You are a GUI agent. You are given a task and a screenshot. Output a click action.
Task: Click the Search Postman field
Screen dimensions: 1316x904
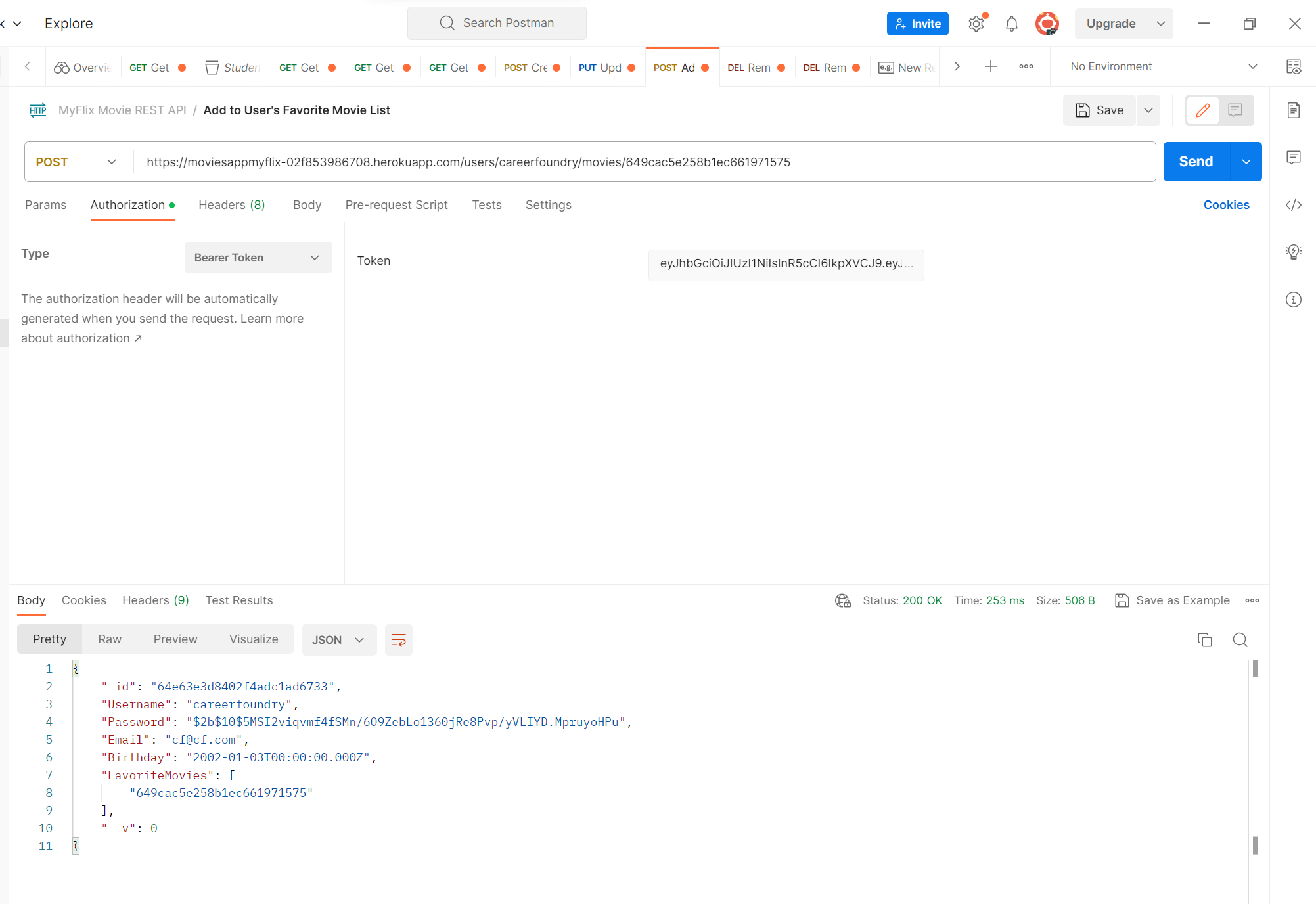point(497,23)
